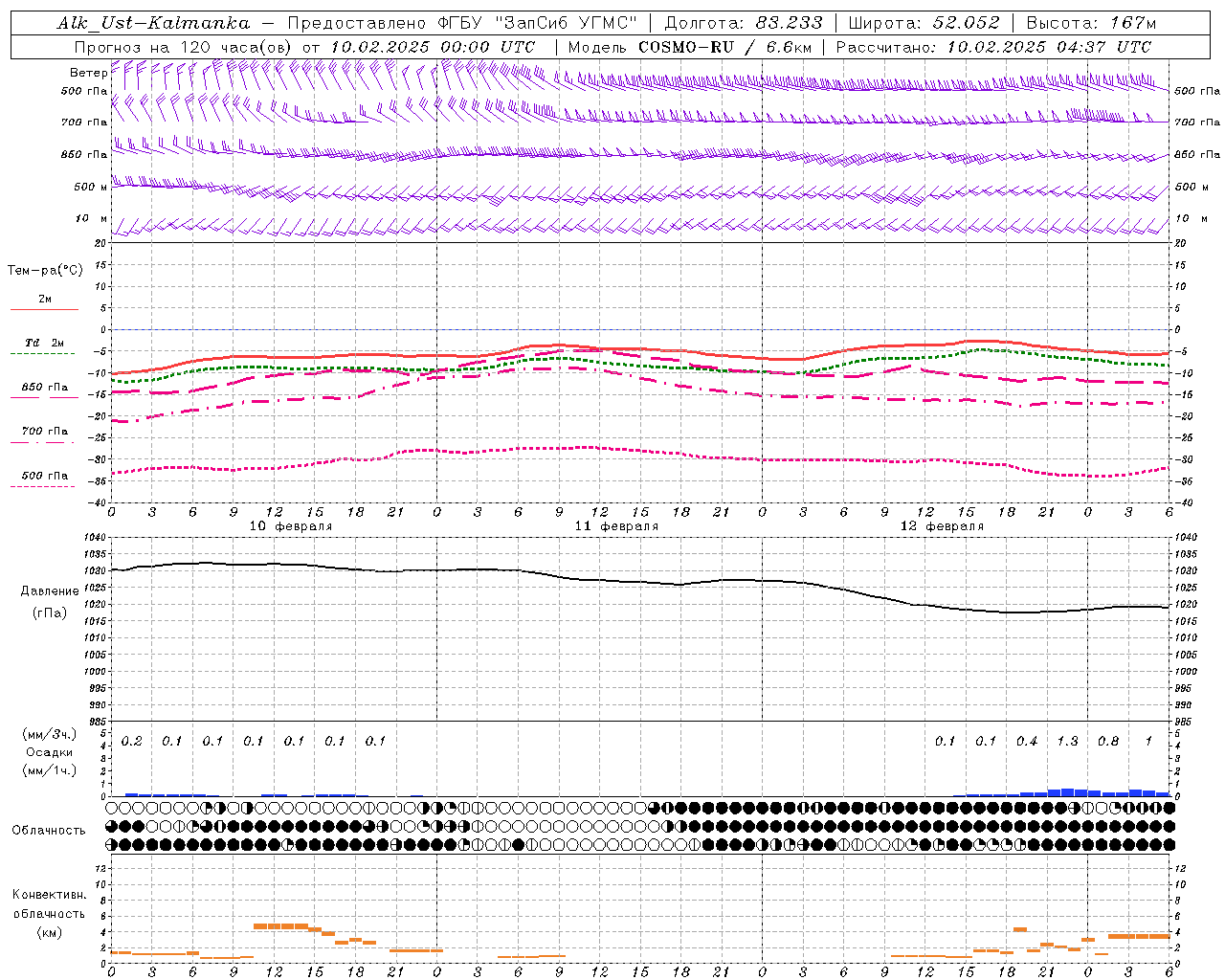
Task: Click the 1.3 precipitation amount
Action: pyautogui.click(x=1067, y=741)
